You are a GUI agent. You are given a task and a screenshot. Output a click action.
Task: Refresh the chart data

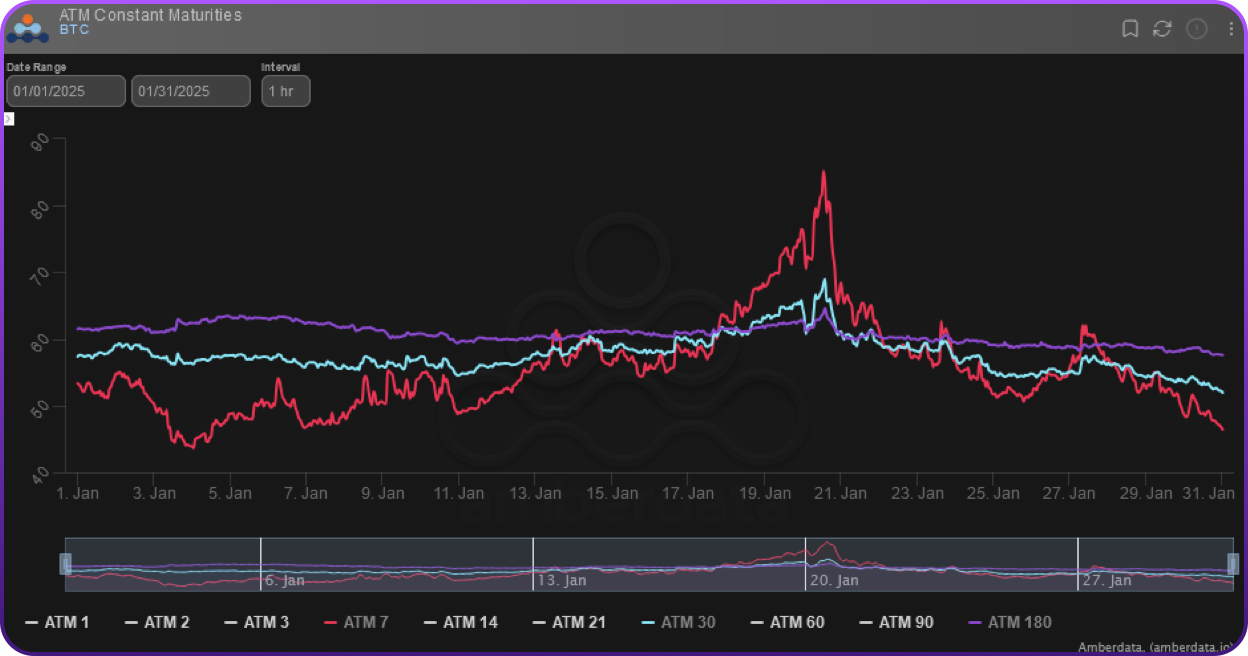1162,29
